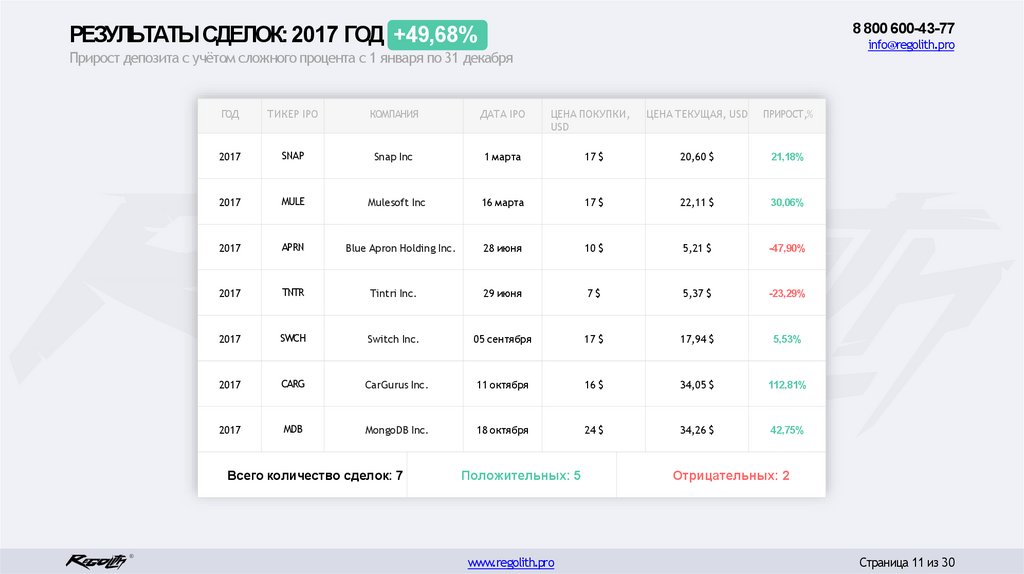The height and width of the screenshot is (574, 1024).
Task: Select the 112,81% growth value
Action: click(787, 385)
